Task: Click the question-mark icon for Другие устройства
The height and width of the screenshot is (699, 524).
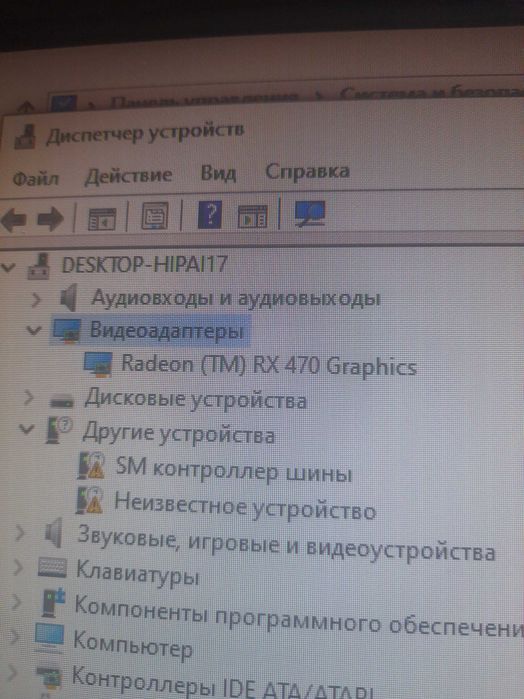Action: [58, 430]
